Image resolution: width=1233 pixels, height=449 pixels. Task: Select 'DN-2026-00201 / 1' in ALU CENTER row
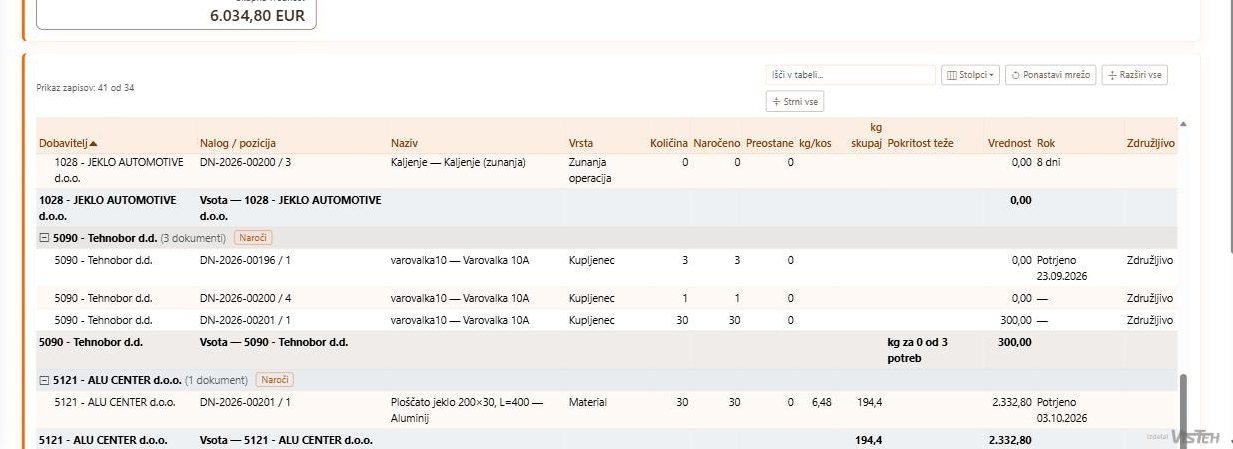(245, 402)
